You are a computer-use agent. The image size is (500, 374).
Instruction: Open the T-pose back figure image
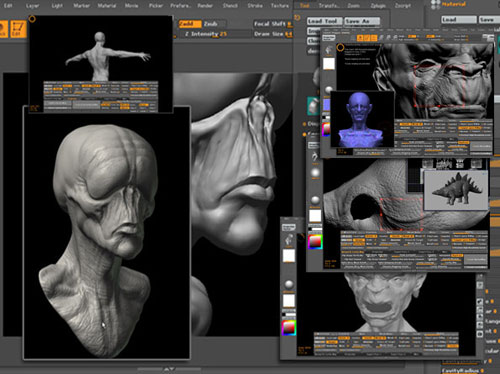coord(101,64)
